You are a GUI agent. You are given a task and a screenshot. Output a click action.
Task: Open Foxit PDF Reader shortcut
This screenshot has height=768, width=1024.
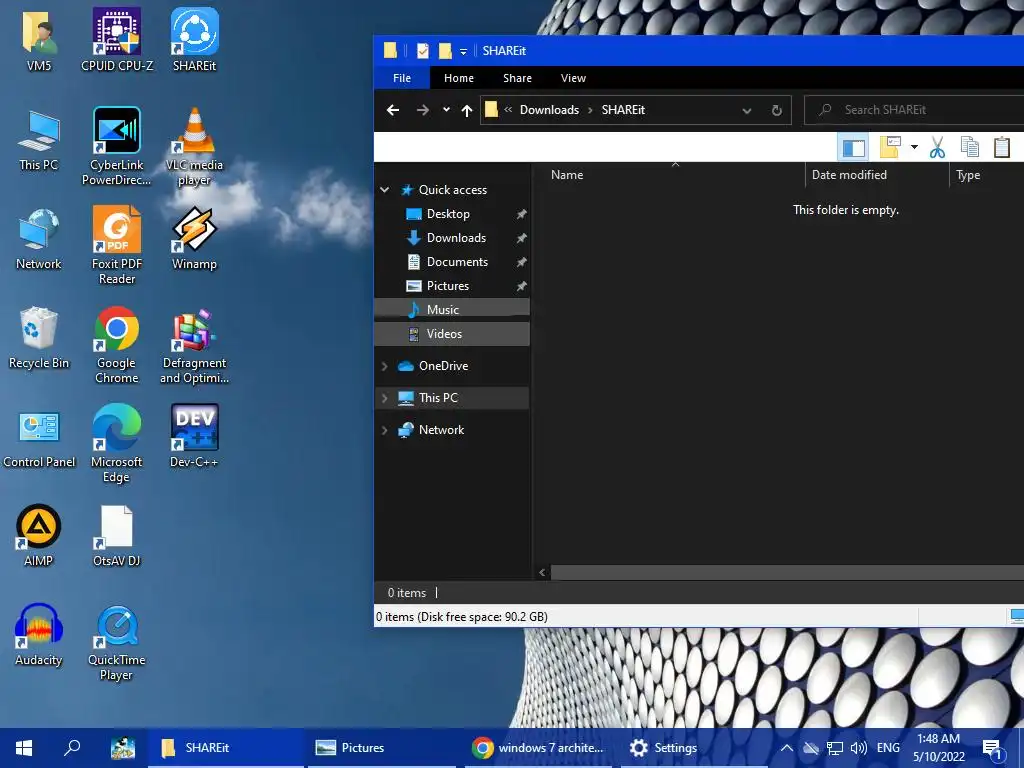117,245
